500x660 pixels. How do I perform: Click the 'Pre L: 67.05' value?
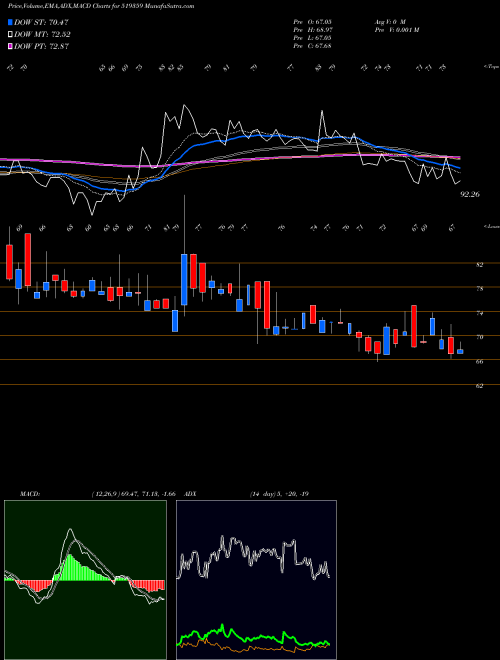click(312, 37)
